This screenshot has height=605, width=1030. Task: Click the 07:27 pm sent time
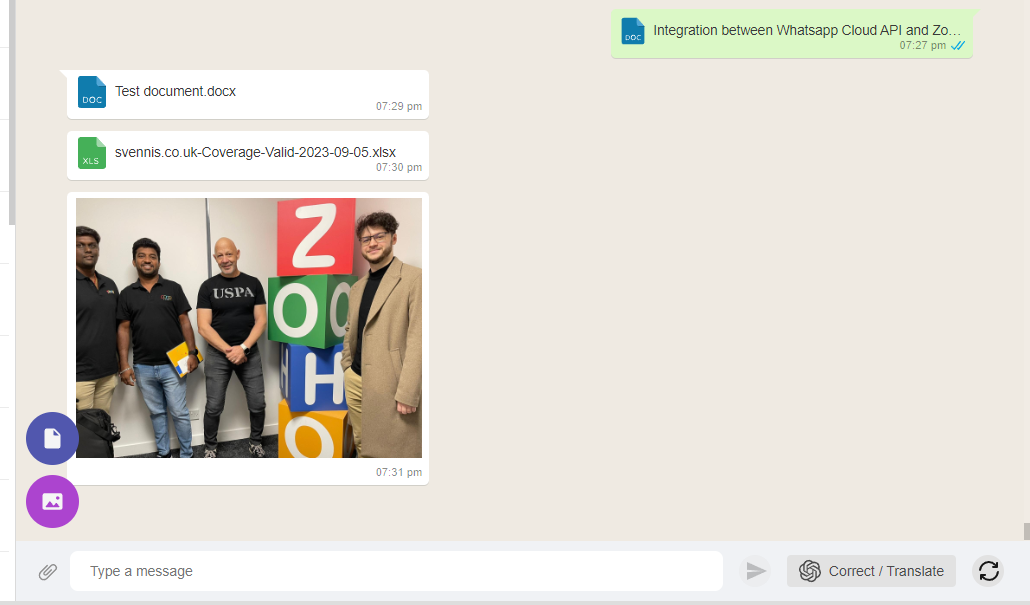(x=922, y=45)
